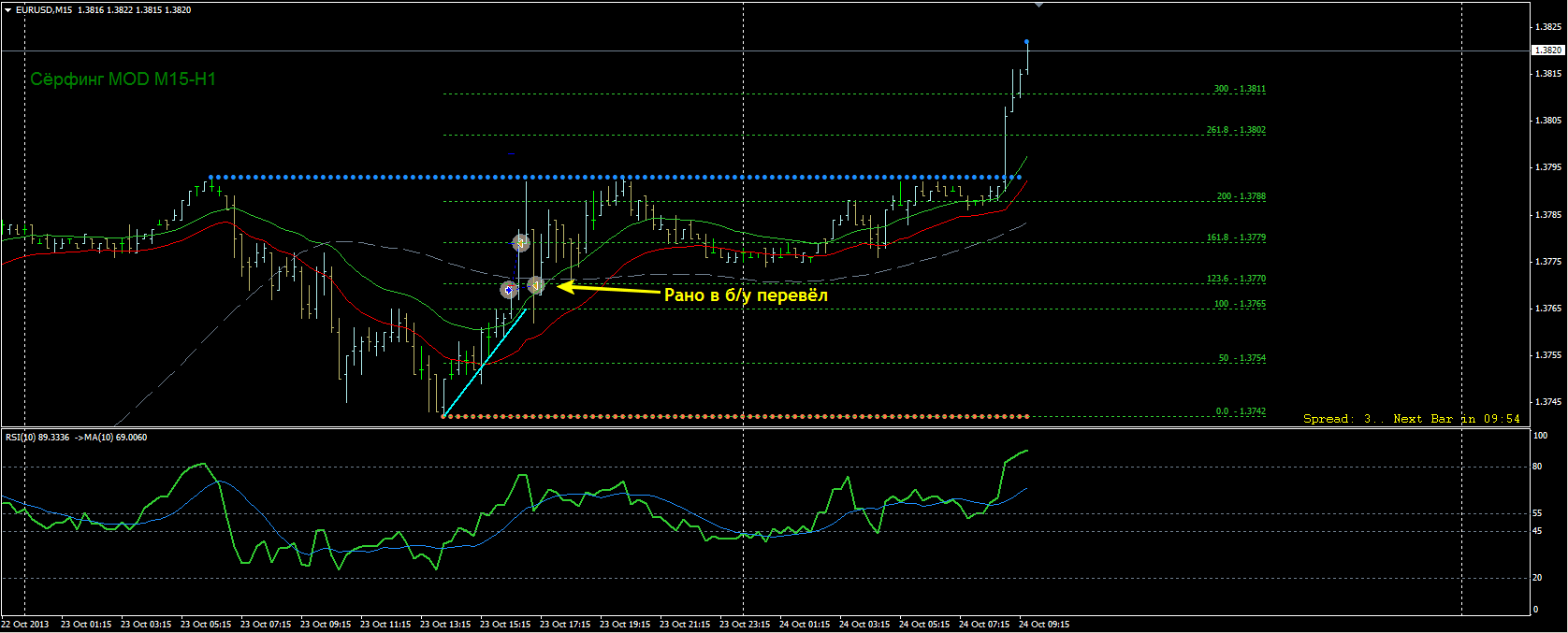Click the current price tag 1.3820
The width and height of the screenshot is (1568, 633).
(x=1546, y=50)
